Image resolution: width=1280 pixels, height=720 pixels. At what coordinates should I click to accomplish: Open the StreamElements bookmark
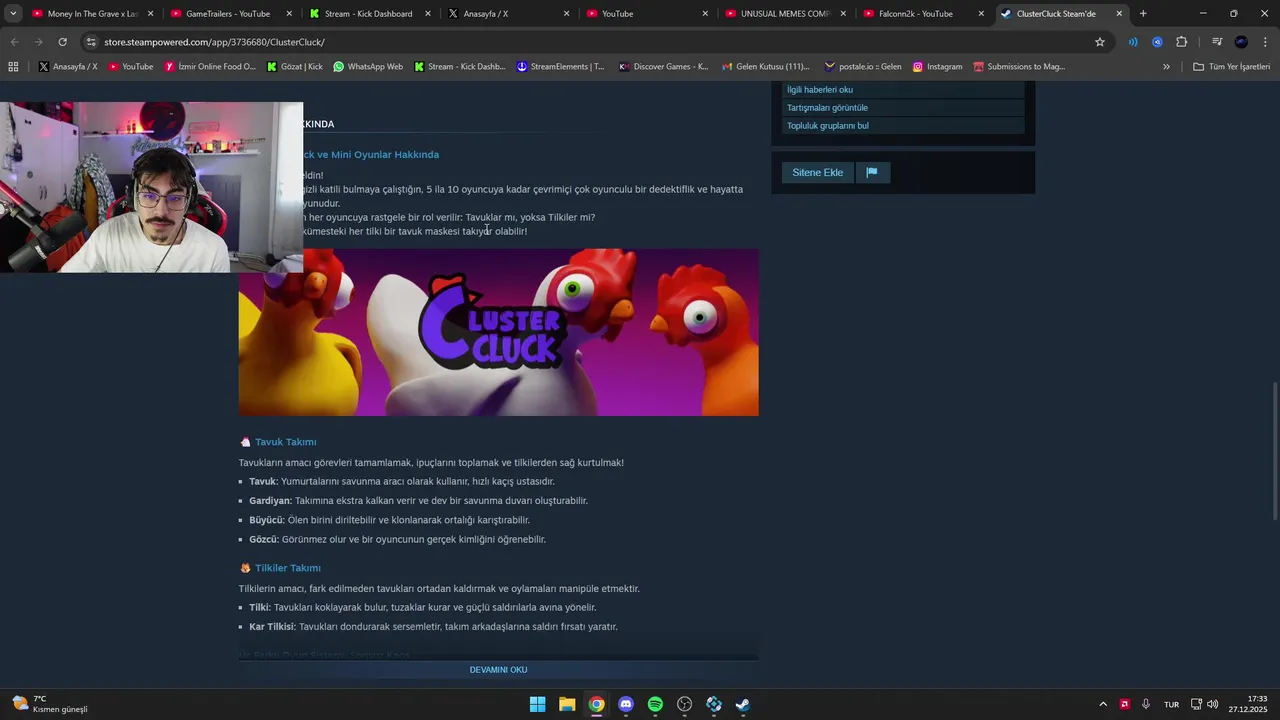[x=560, y=67]
